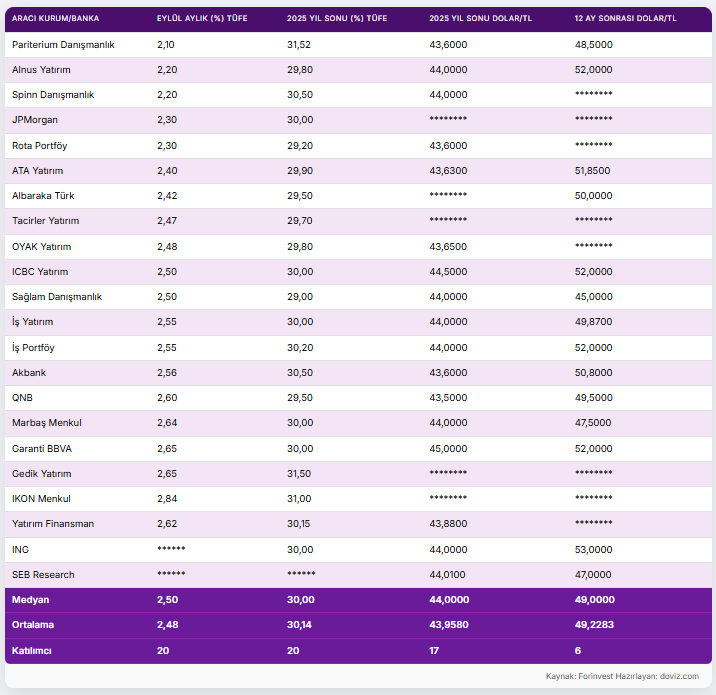The width and height of the screenshot is (716, 695).
Task: Select the Pariterium Danışmanlık row name
Action: pos(63,45)
